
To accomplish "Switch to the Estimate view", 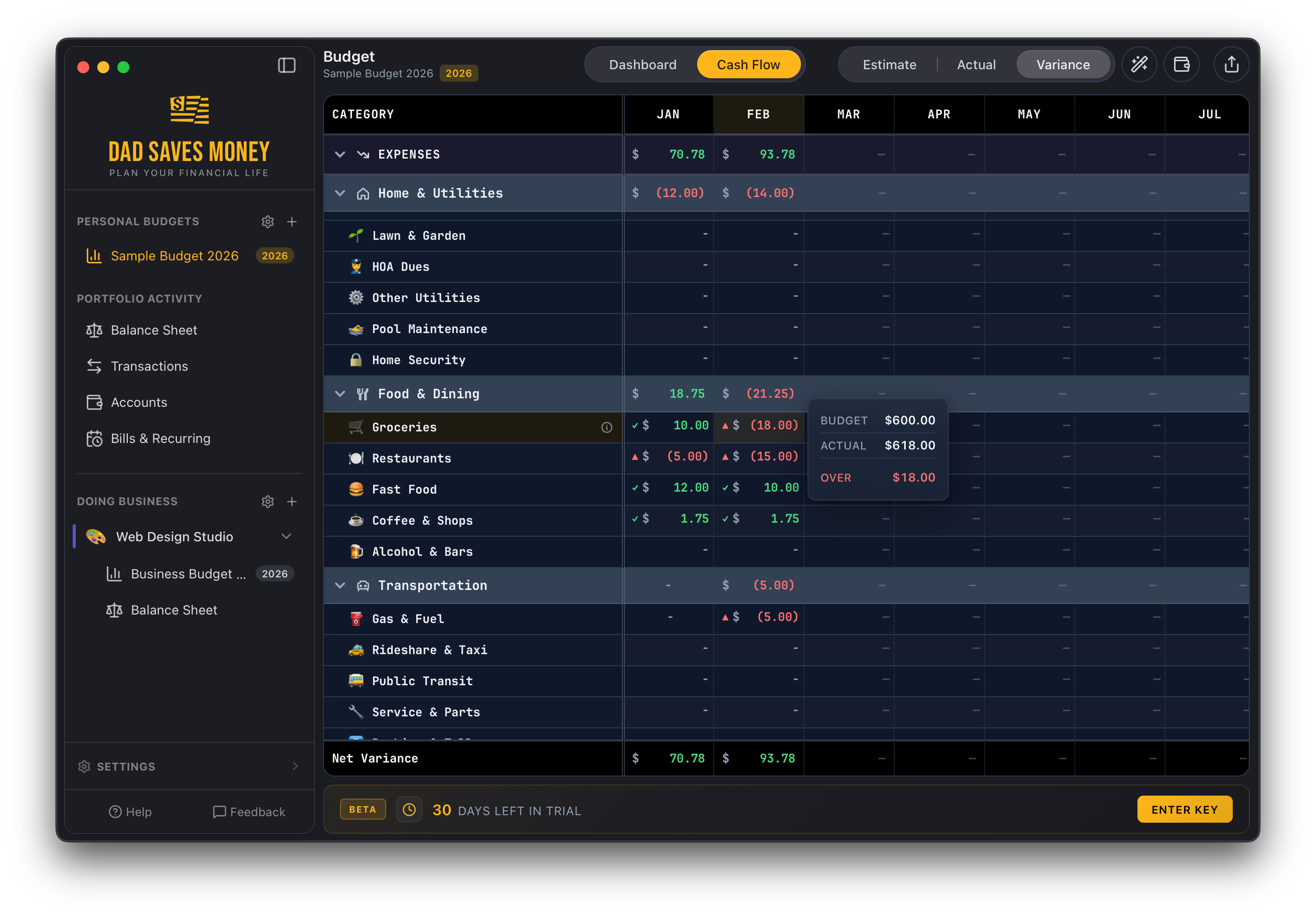I will 889,64.
